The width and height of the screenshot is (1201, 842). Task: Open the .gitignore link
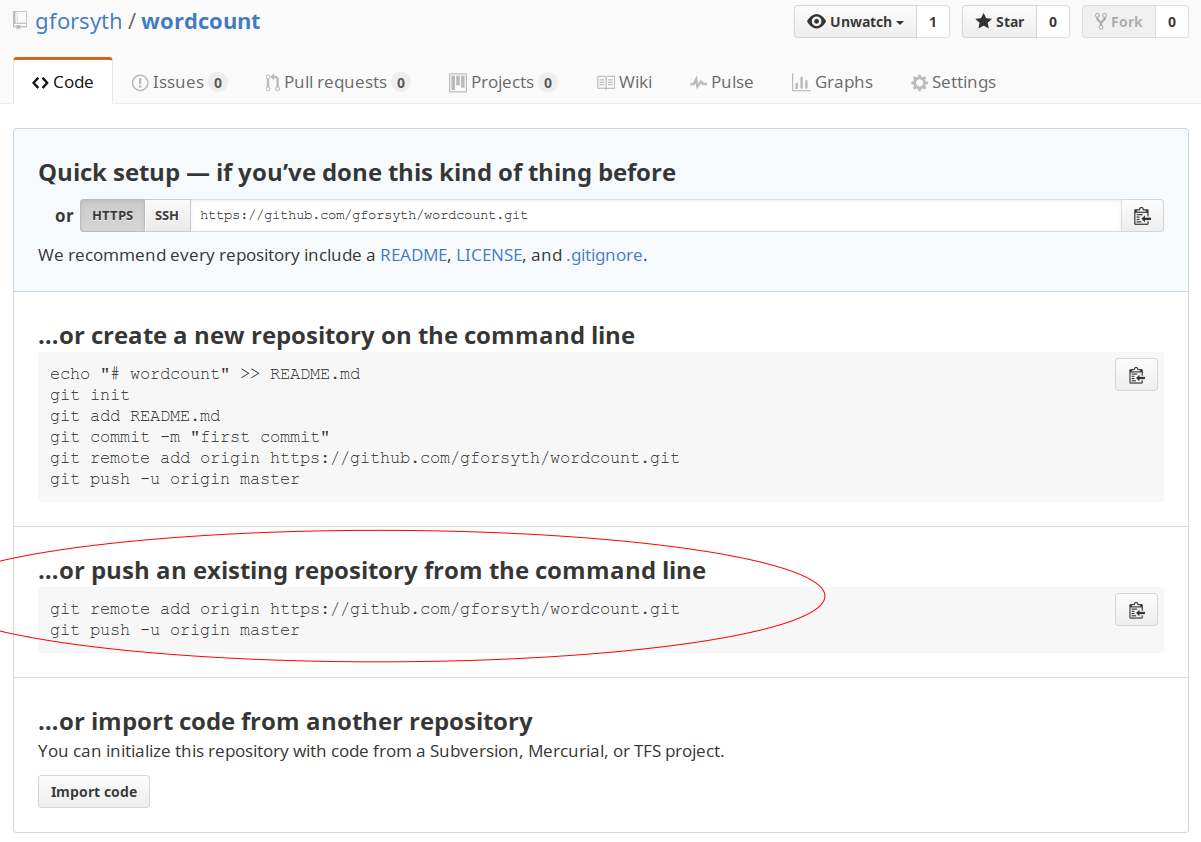pyautogui.click(x=604, y=255)
